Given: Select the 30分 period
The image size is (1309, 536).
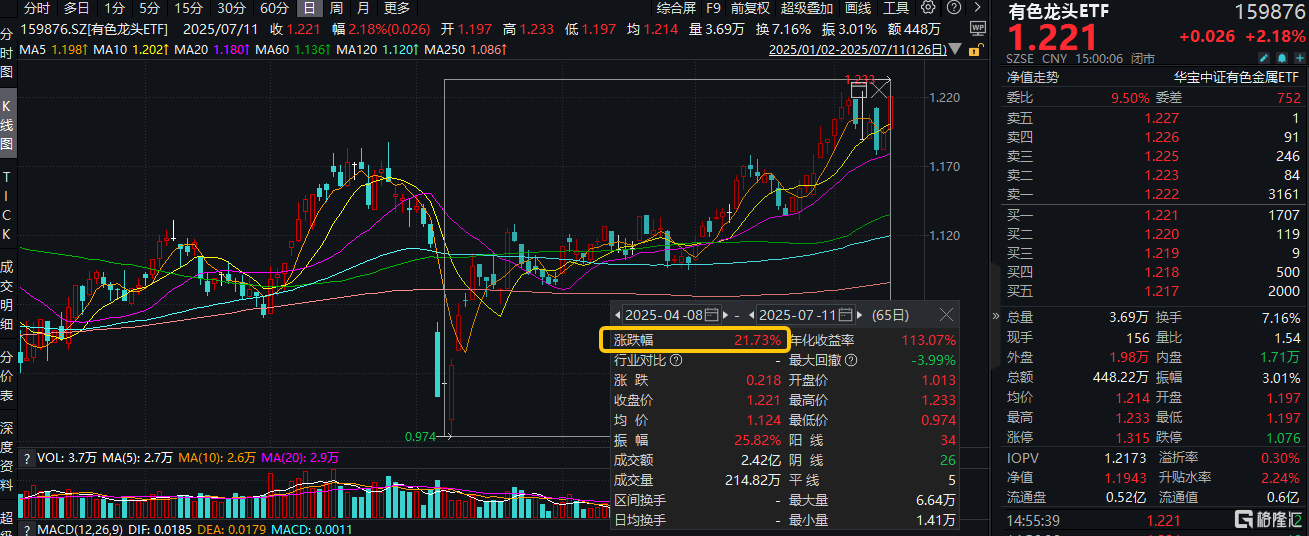Looking at the screenshot, I should click(232, 7).
